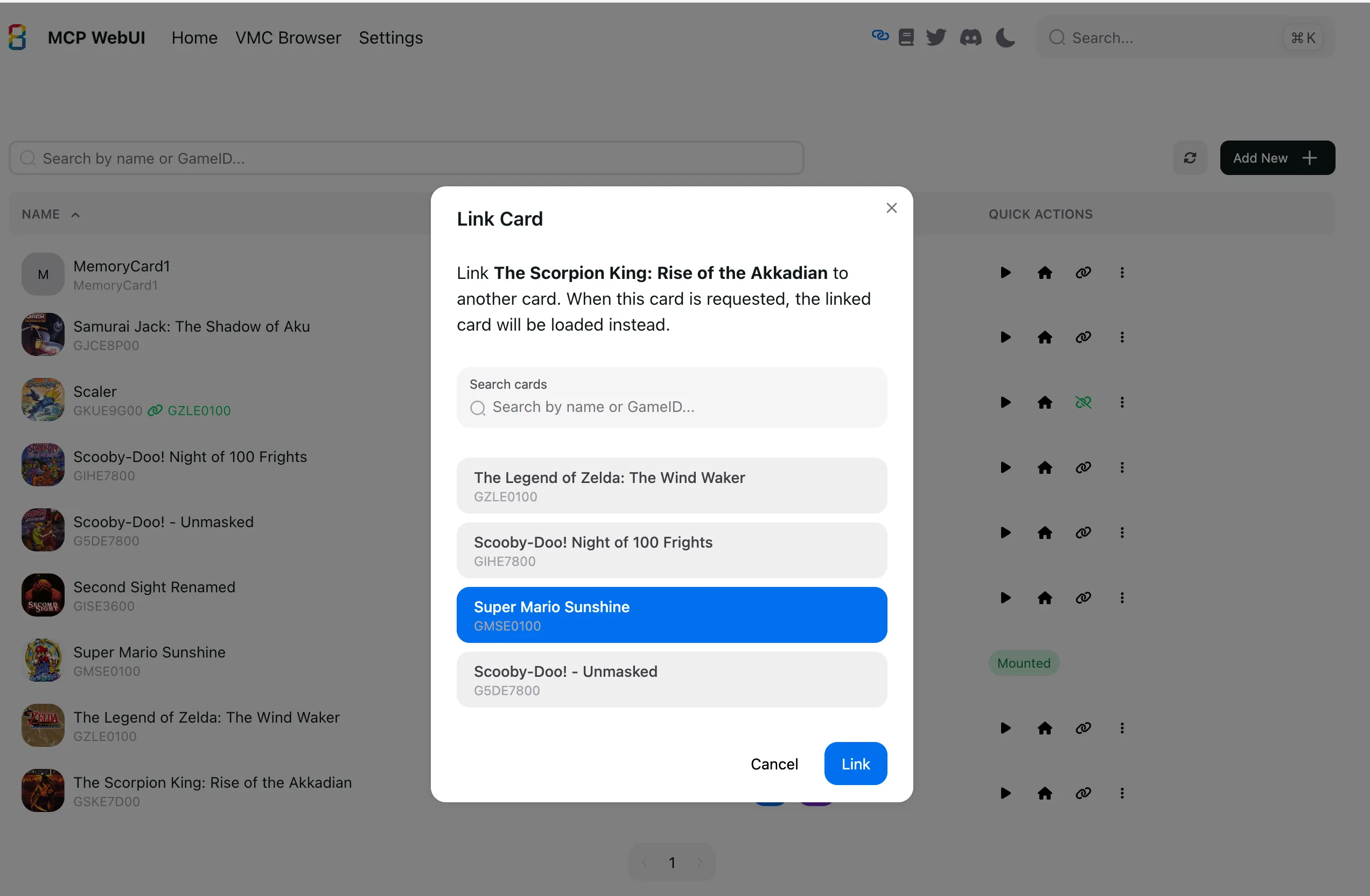Open the Home nav item
Image resolution: width=1370 pixels, height=896 pixels.
(x=194, y=38)
